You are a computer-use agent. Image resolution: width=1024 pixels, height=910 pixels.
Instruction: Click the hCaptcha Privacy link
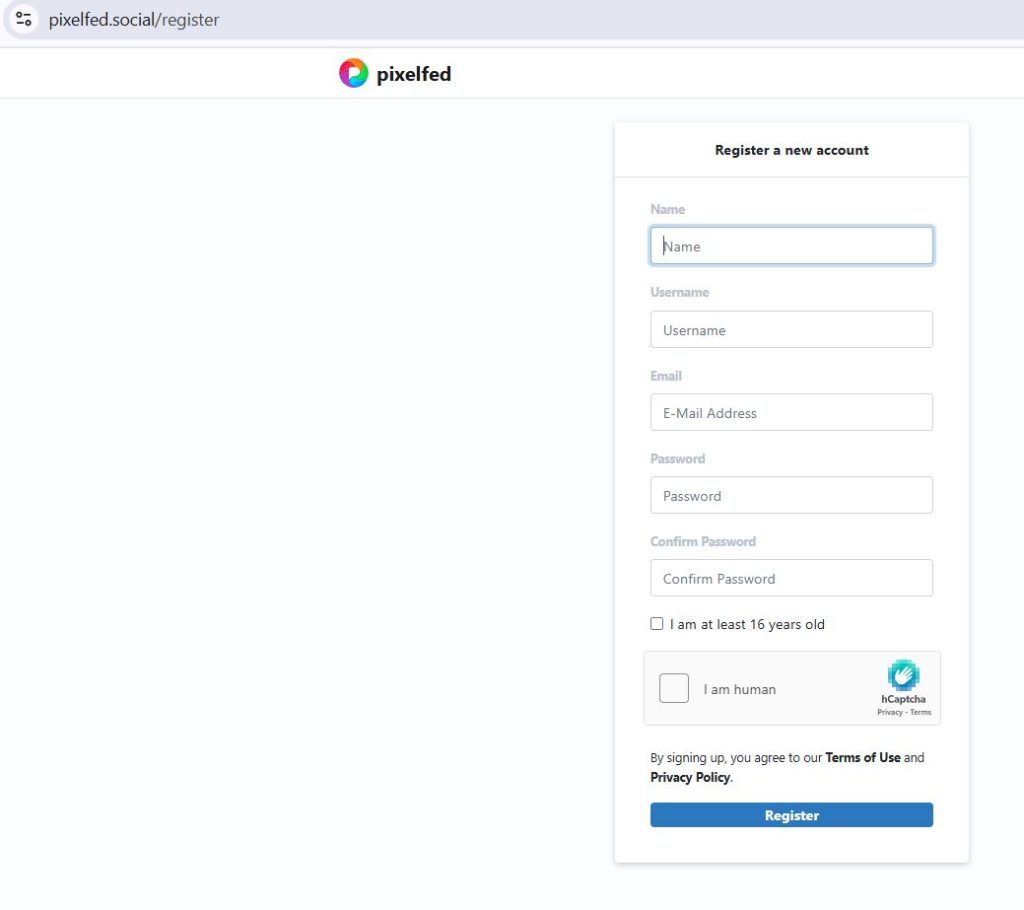(889, 712)
